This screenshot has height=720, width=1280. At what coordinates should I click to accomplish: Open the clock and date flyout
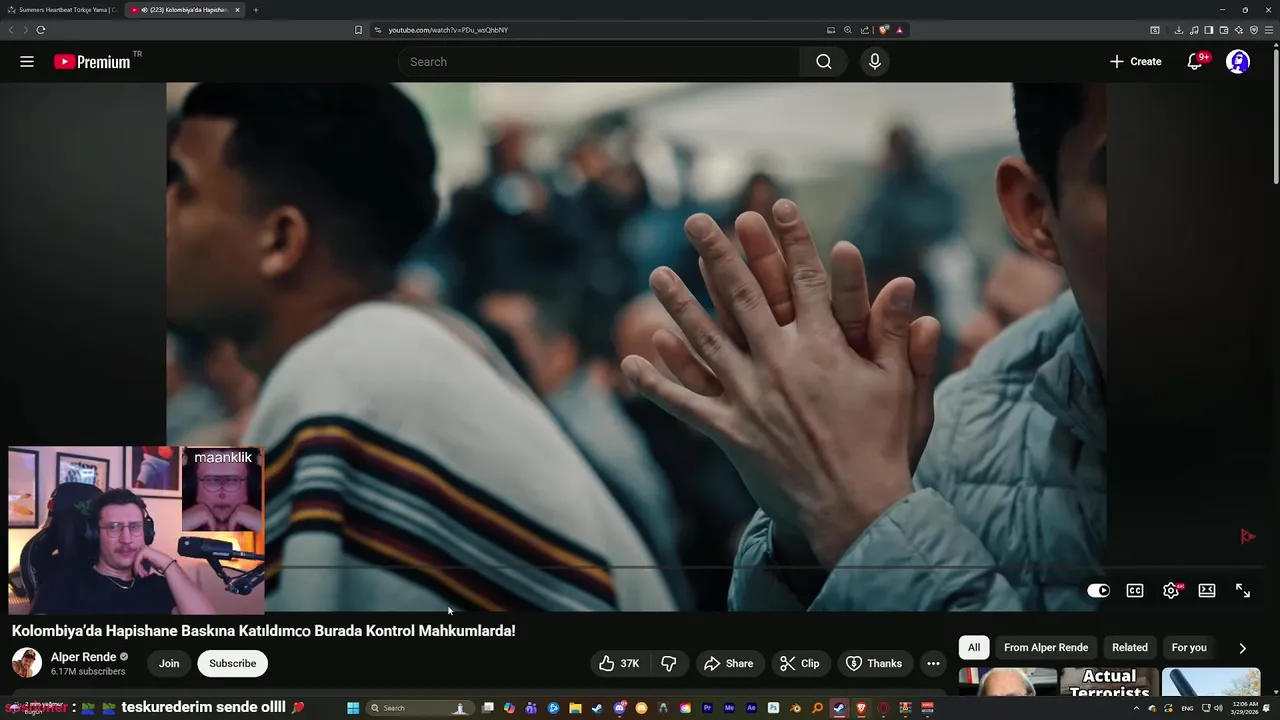1245,708
